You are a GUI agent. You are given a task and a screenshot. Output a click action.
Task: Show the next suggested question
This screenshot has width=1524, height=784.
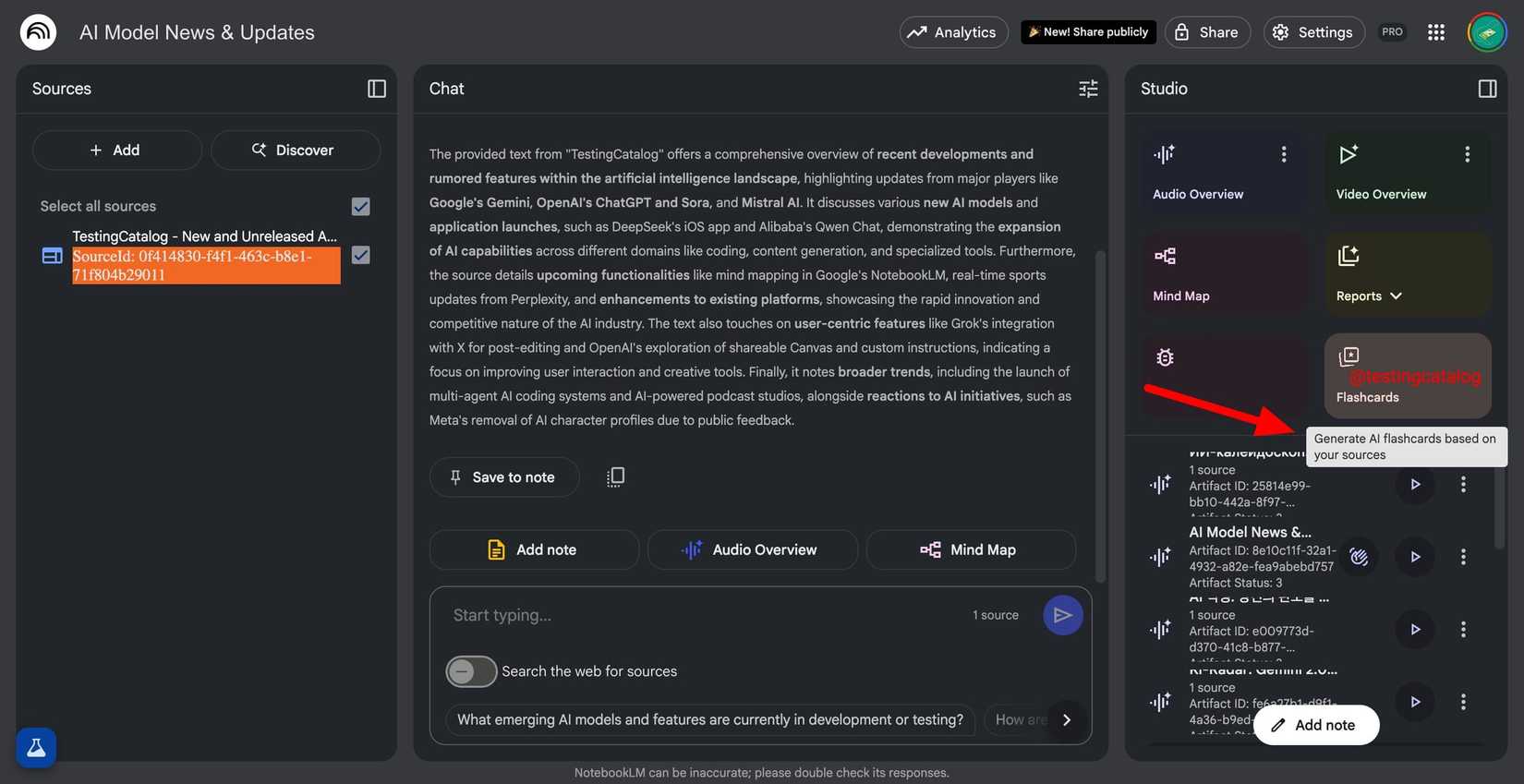tap(1067, 718)
